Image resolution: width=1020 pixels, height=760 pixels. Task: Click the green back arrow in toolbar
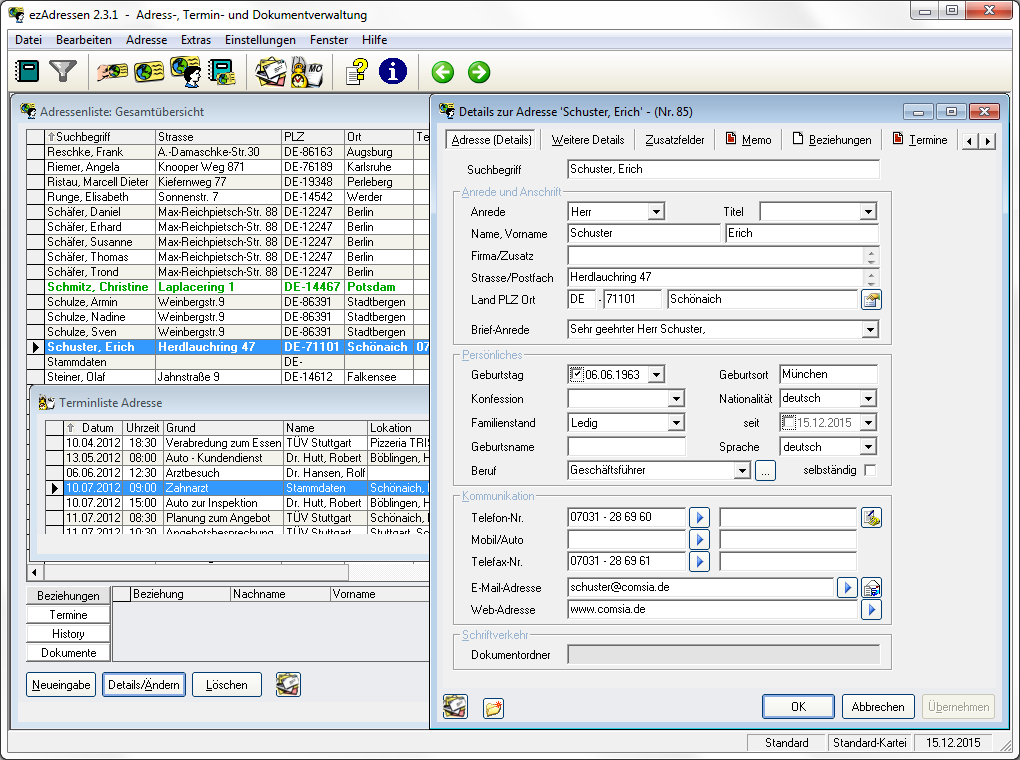click(443, 72)
